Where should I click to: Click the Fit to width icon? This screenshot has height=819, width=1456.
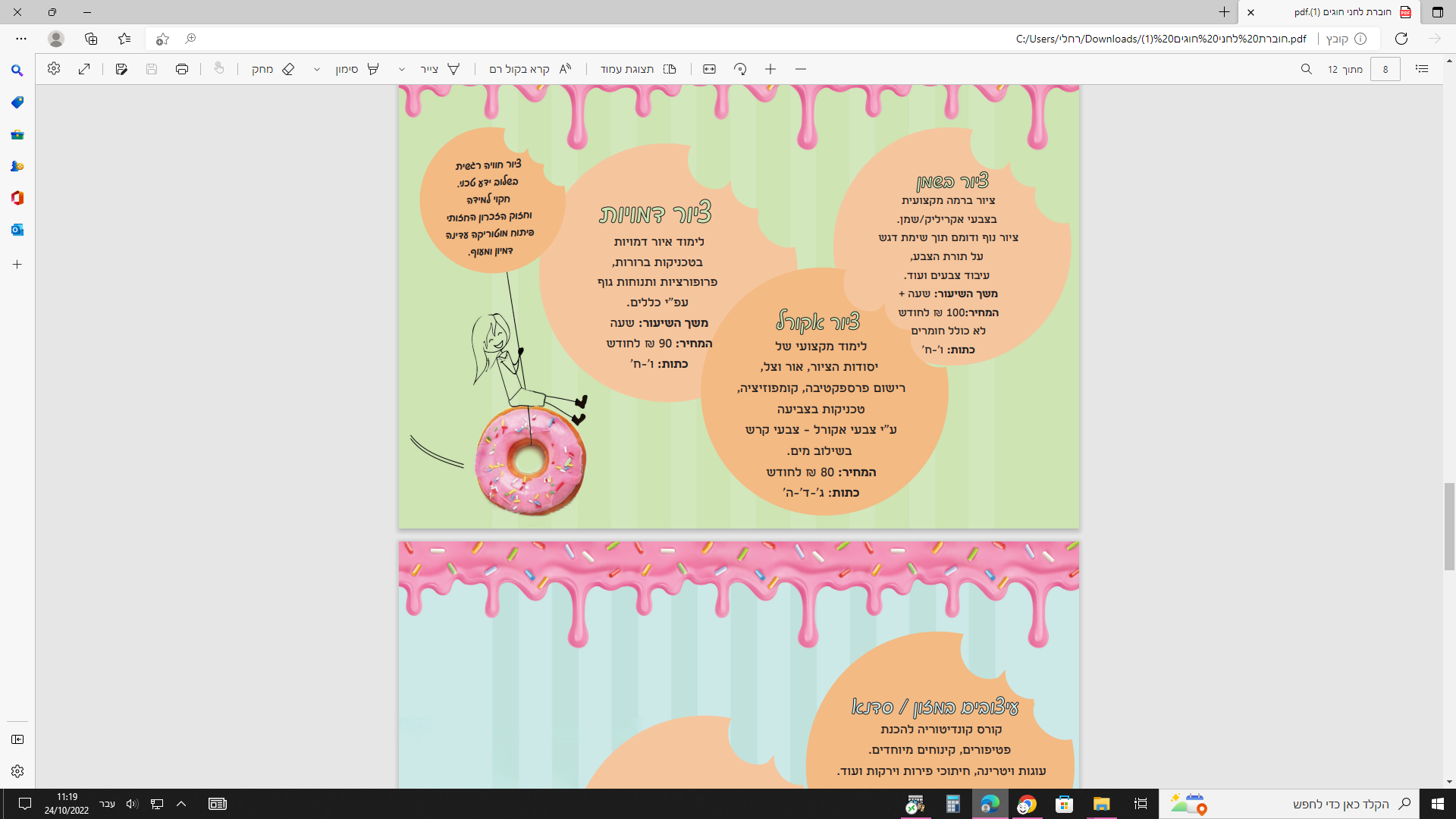pos(709,69)
